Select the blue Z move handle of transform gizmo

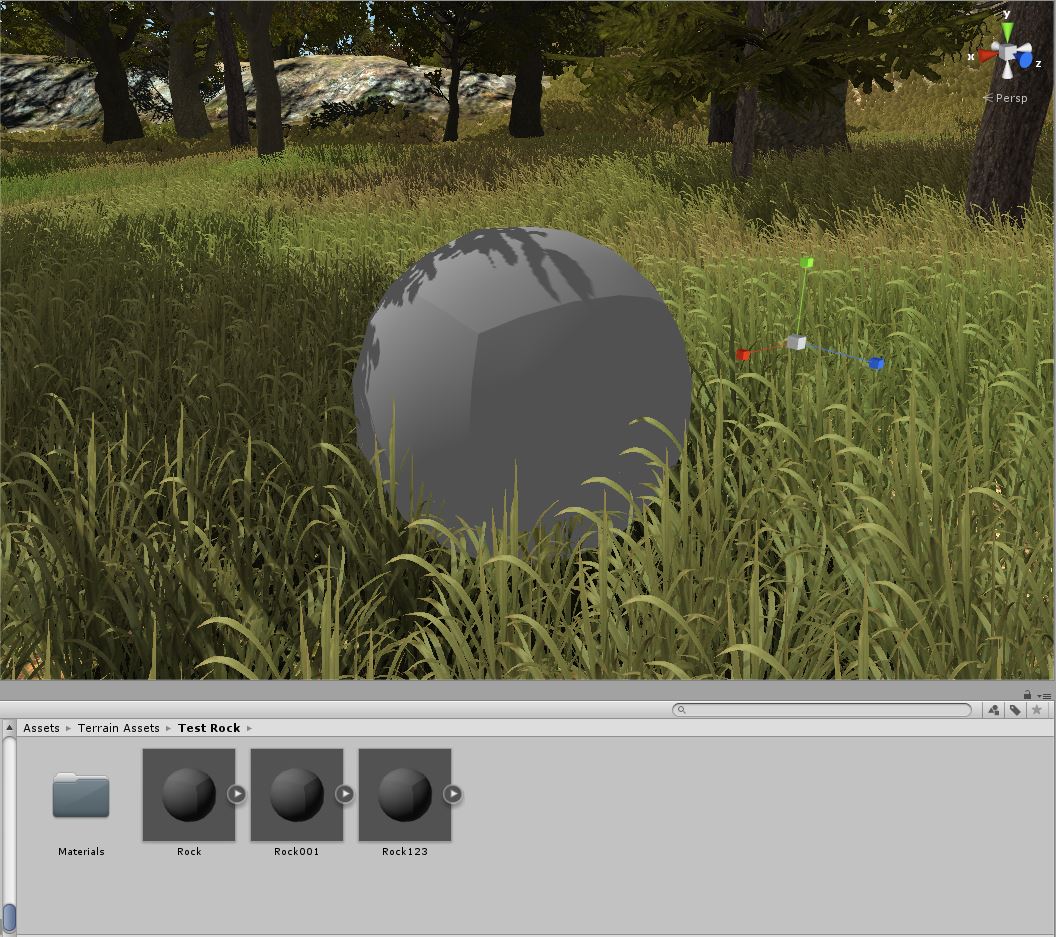[877, 363]
